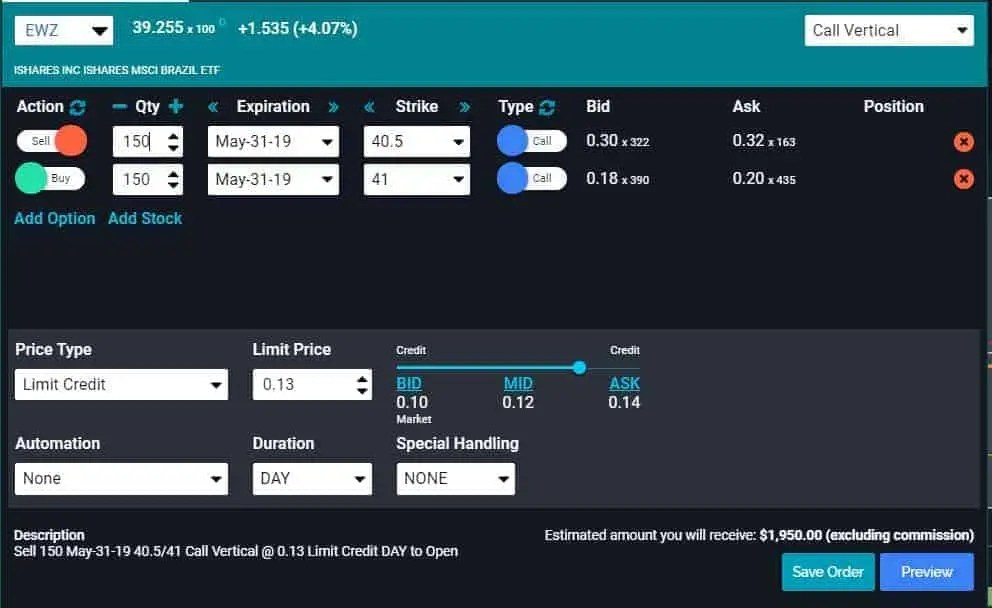The image size is (992, 608).
Task: Increase quantity using the plus icon
Action: coord(176,107)
